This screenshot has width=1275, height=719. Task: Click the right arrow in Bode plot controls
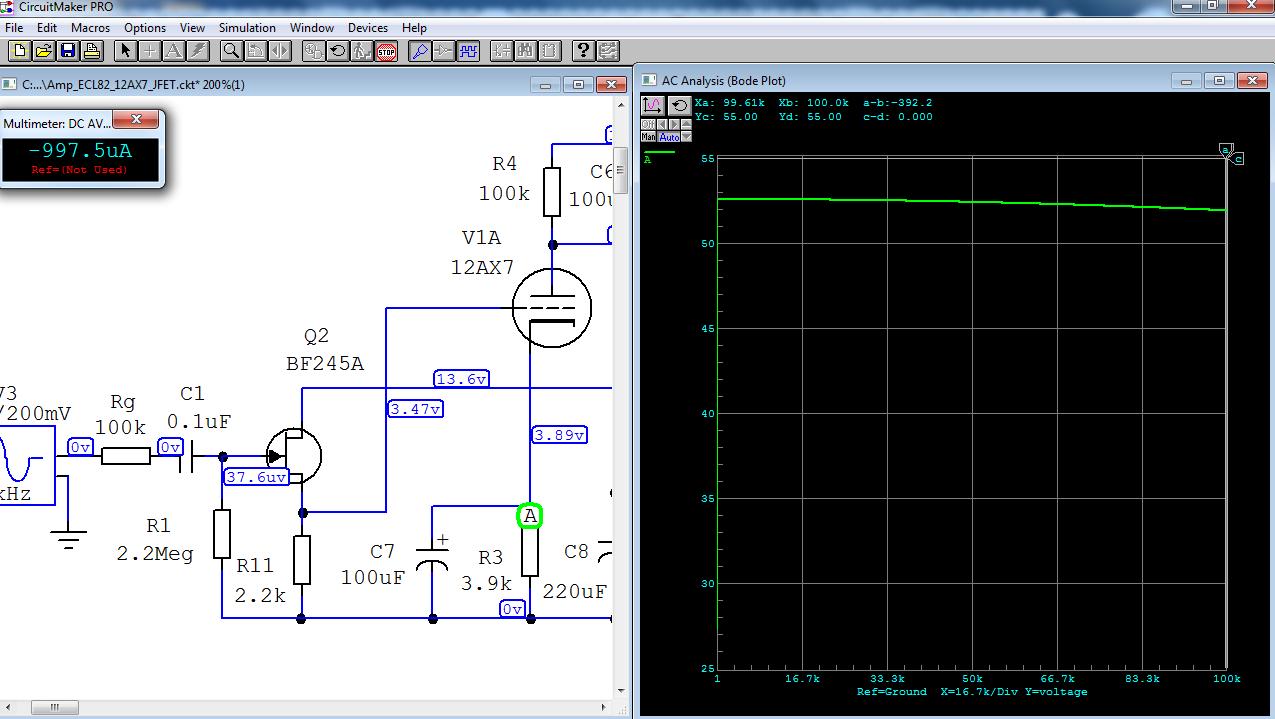point(674,124)
